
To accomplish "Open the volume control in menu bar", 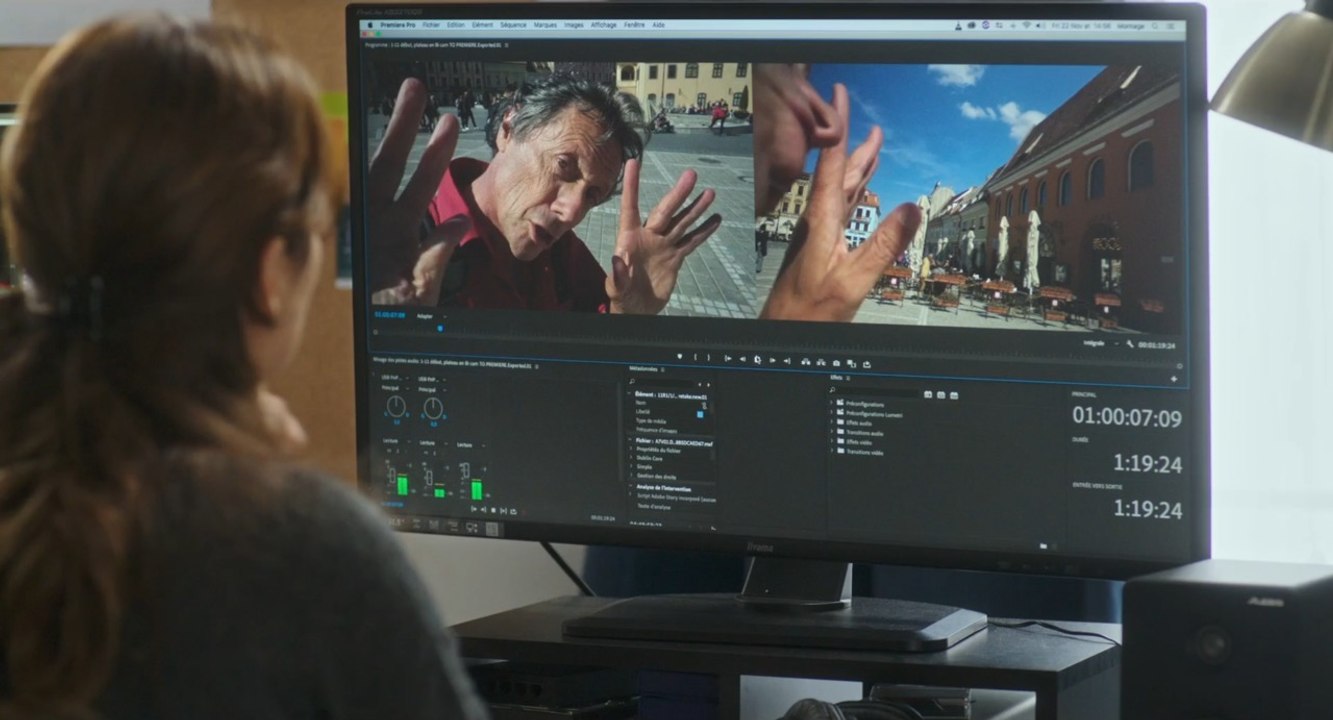I will click(x=1039, y=26).
